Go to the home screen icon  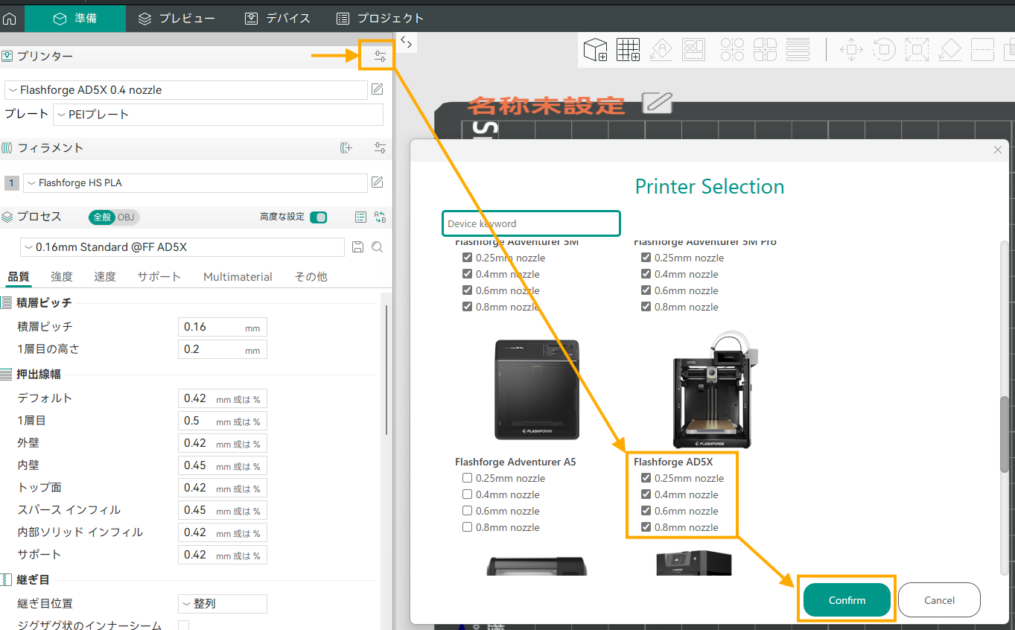(10, 19)
